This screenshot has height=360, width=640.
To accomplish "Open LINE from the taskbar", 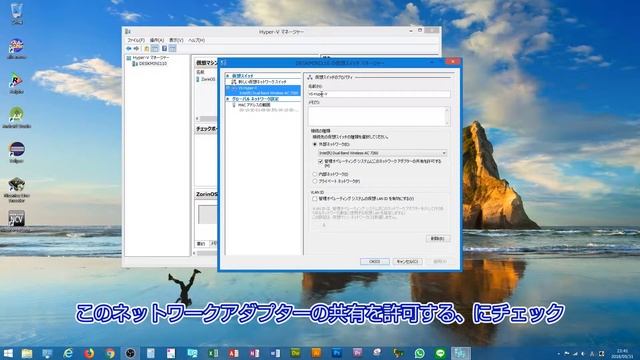I will [x=440, y=353].
